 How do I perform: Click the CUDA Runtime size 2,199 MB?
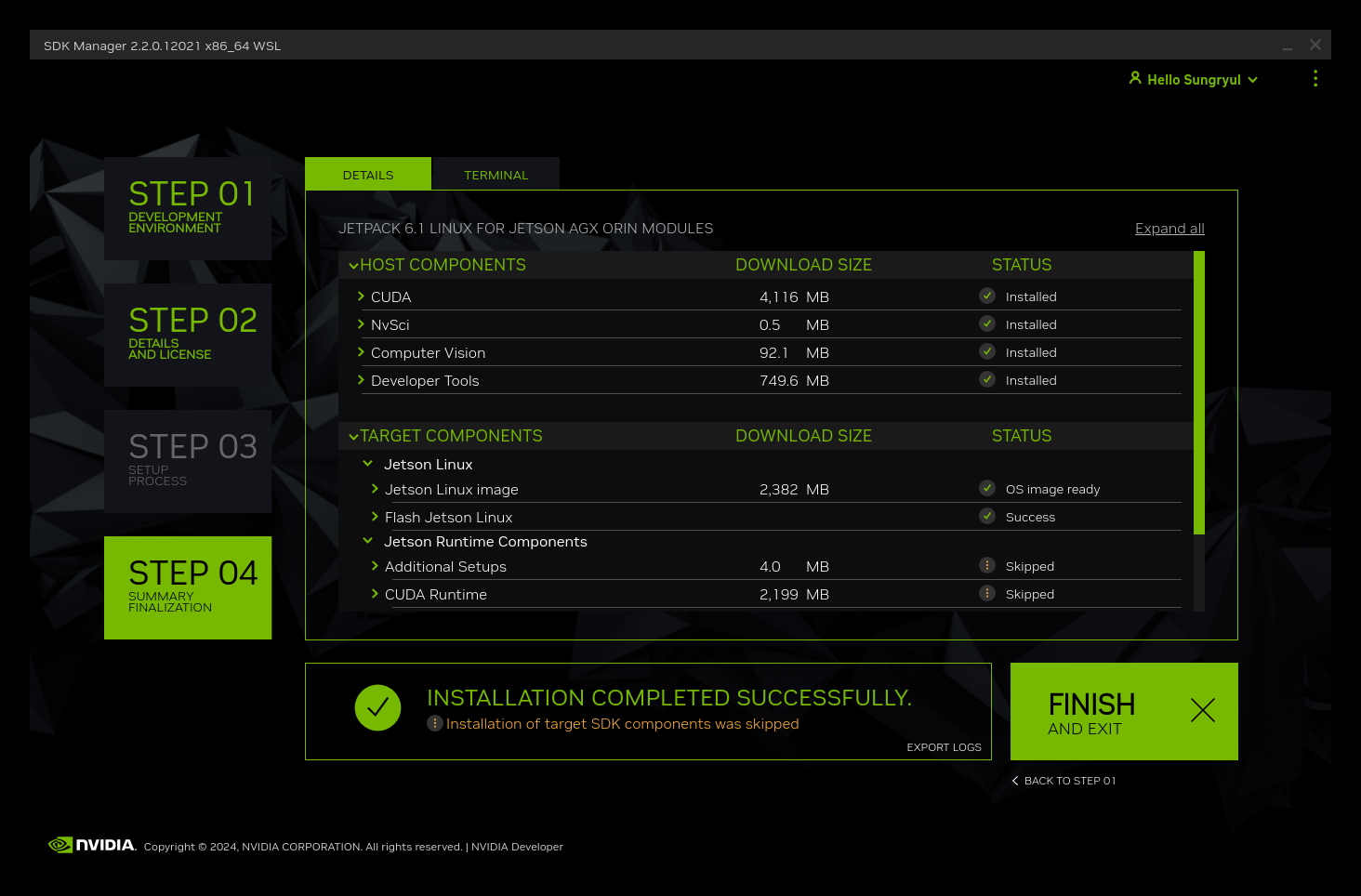tap(794, 595)
